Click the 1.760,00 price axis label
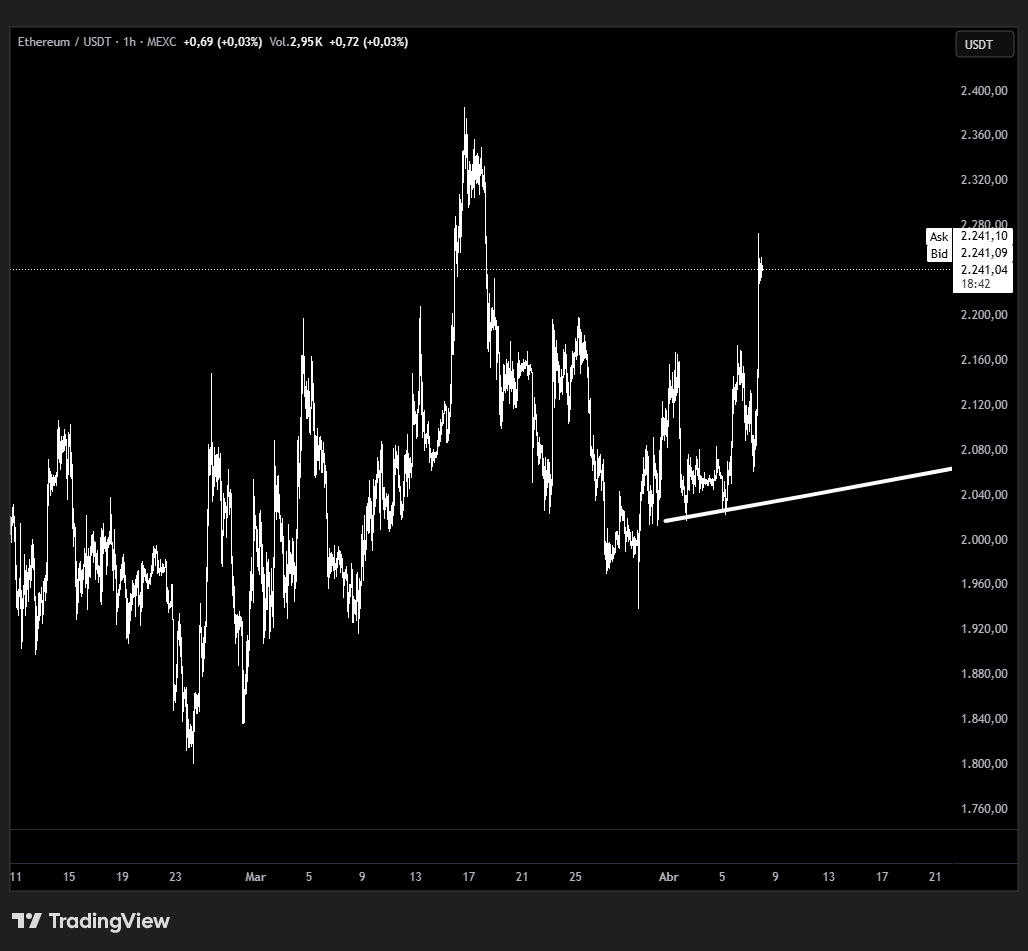Screen dimensions: 1028x951 click(x=984, y=808)
